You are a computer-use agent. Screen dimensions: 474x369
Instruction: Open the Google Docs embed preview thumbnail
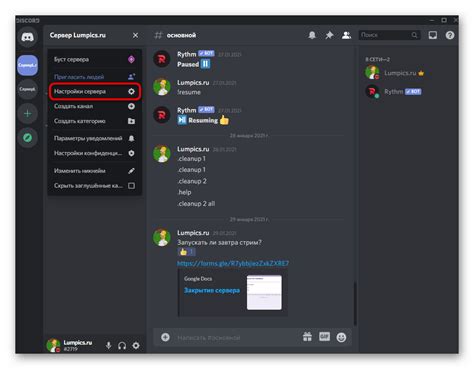click(x=264, y=292)
